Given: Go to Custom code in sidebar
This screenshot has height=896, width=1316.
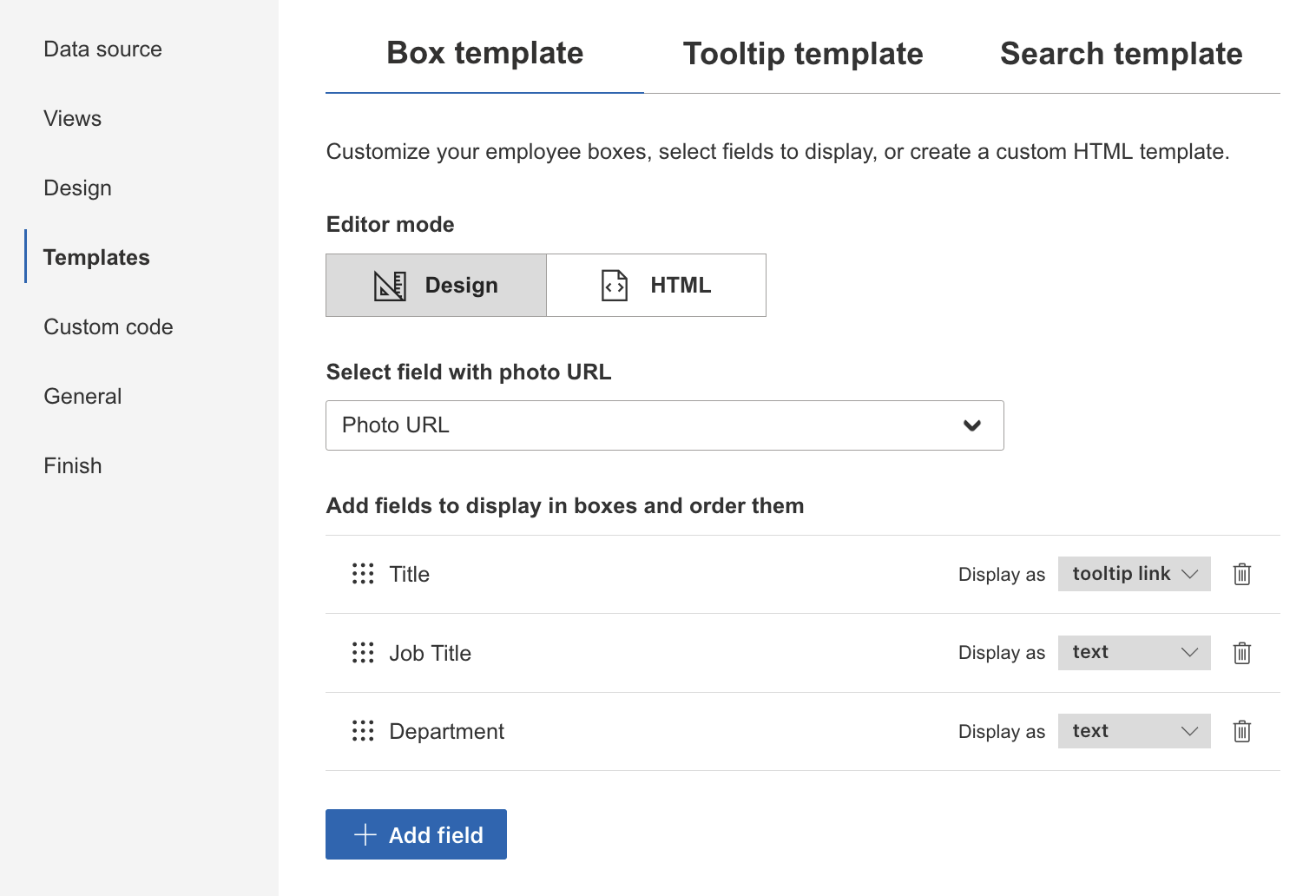Looking at the screenshot, I should (109, 327).
